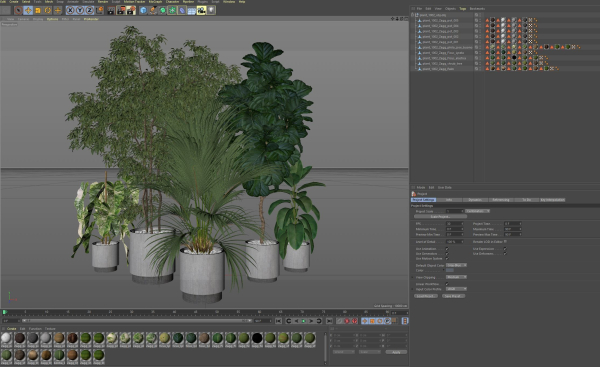Open the Create menu in menu bar
The height and width of the screenshot is (367, 600).
14,2
